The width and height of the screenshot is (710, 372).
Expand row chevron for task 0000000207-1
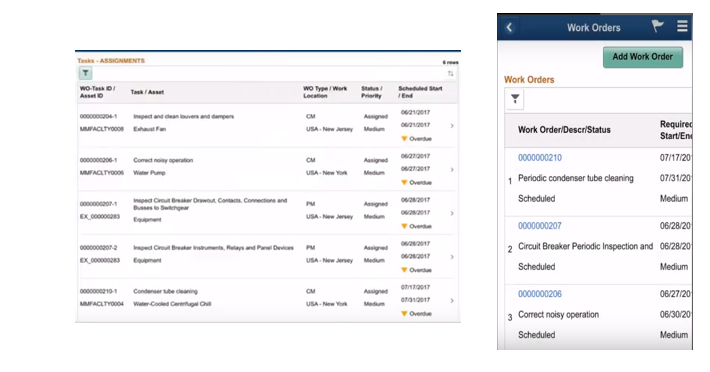point(452,213)
